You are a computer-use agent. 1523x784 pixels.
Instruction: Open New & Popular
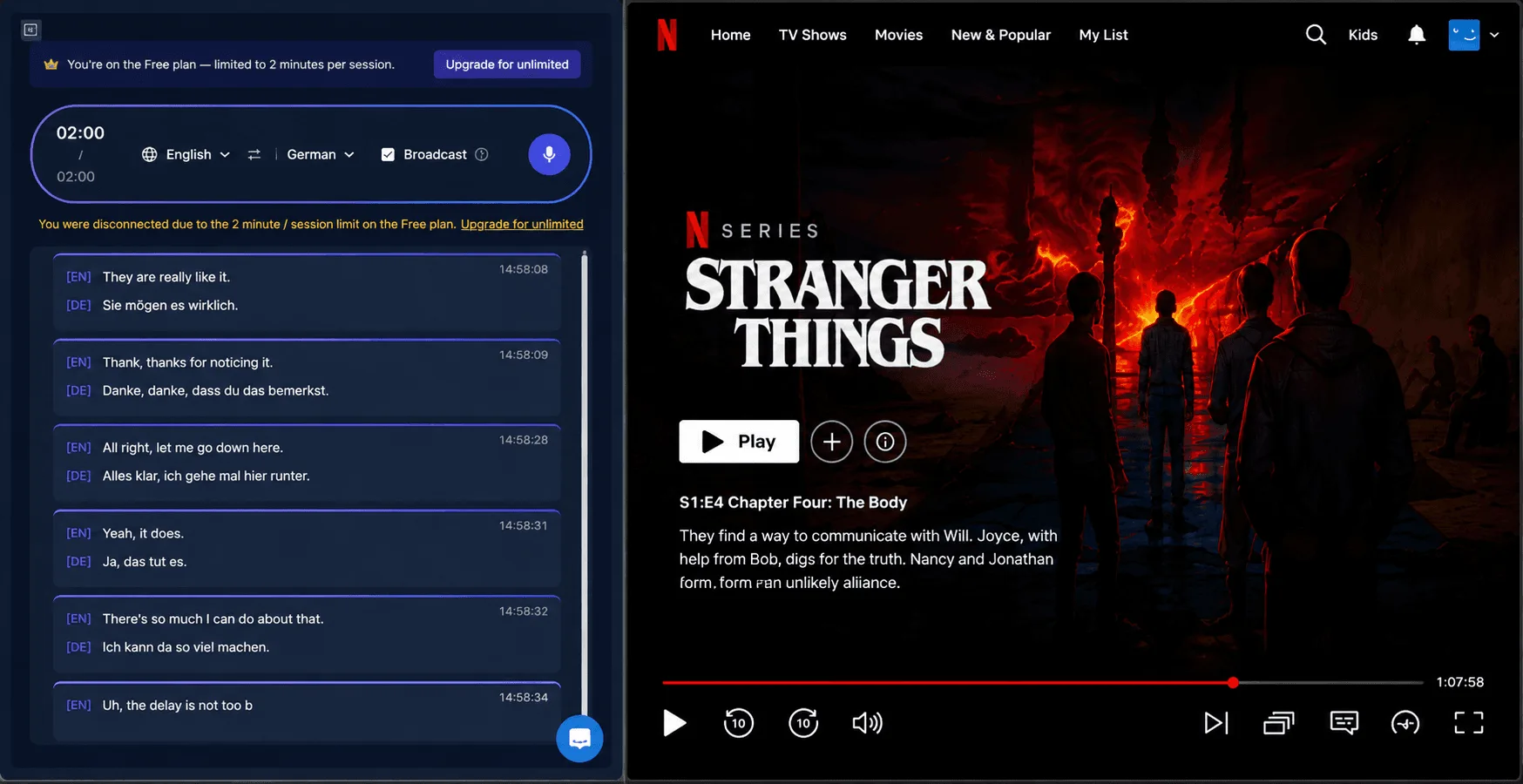tap(1000, 35)
